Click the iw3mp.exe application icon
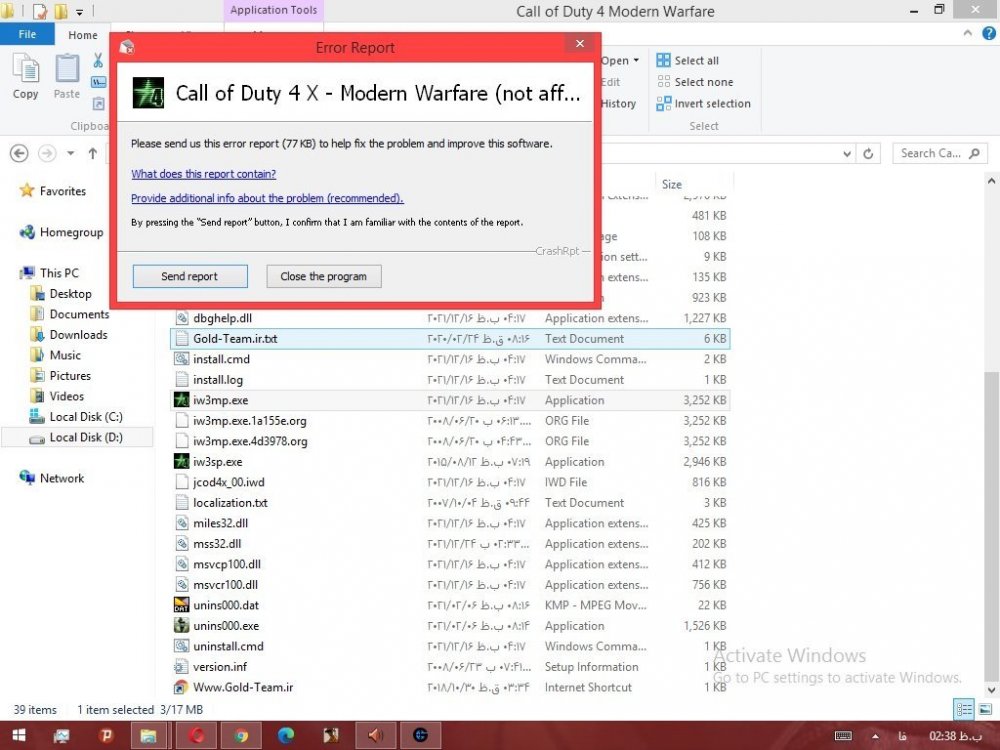Image resolution: width=1000 pixels, height=750 pixels. (182, 400)
